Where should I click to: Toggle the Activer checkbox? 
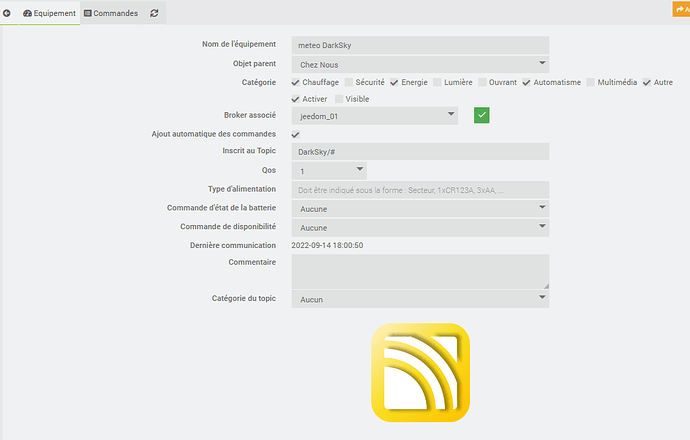pos(295,99)
